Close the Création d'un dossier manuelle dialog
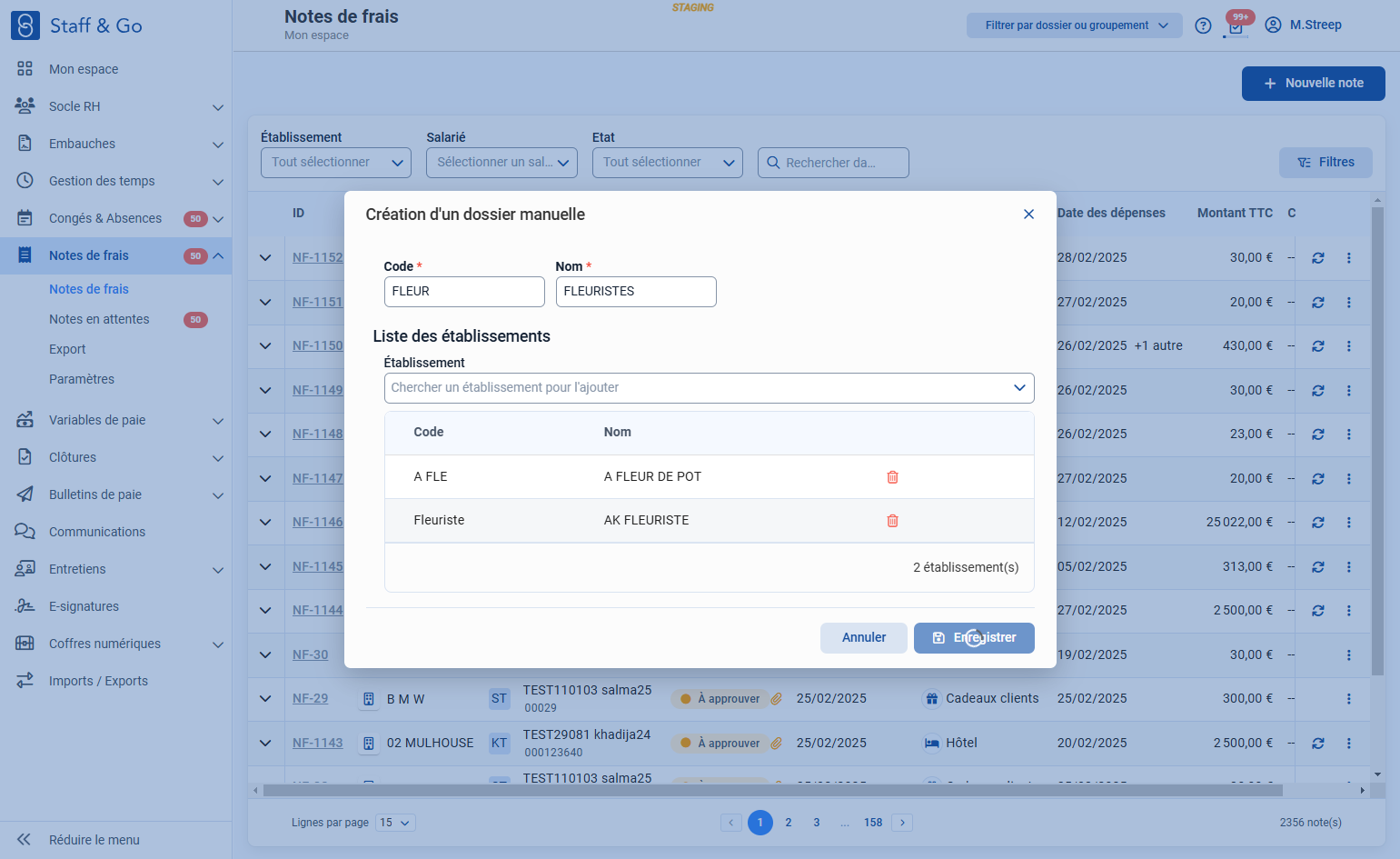The height and width of the screenshot is (859, 1400). pos(1028,215)
